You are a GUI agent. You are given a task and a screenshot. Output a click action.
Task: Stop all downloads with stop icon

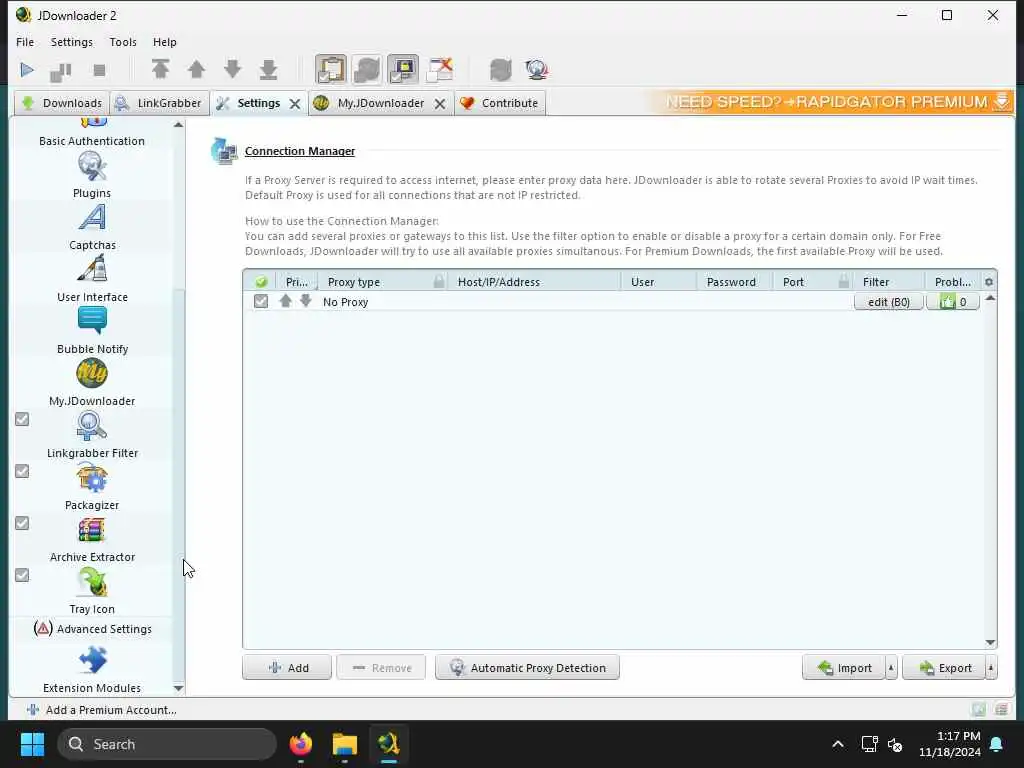click(99, 70)
